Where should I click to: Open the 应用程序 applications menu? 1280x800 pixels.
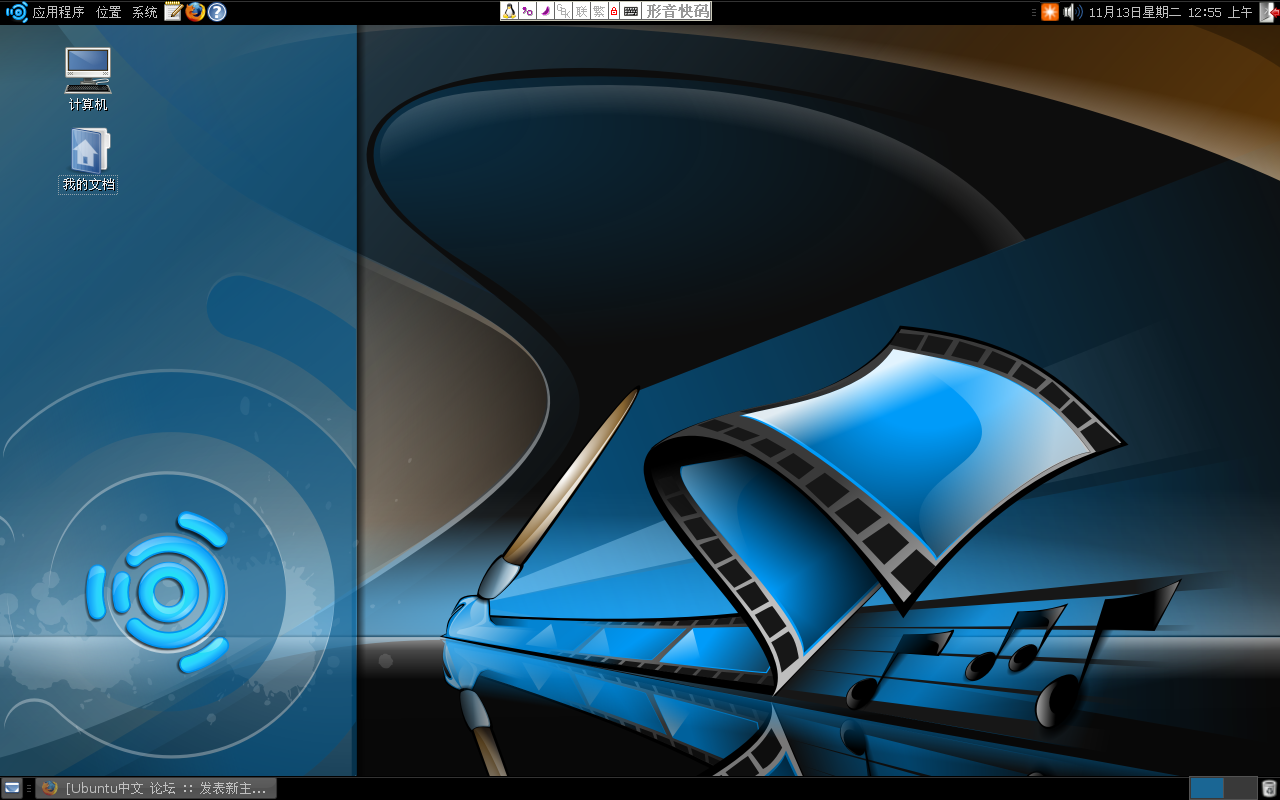click(58, 12)
